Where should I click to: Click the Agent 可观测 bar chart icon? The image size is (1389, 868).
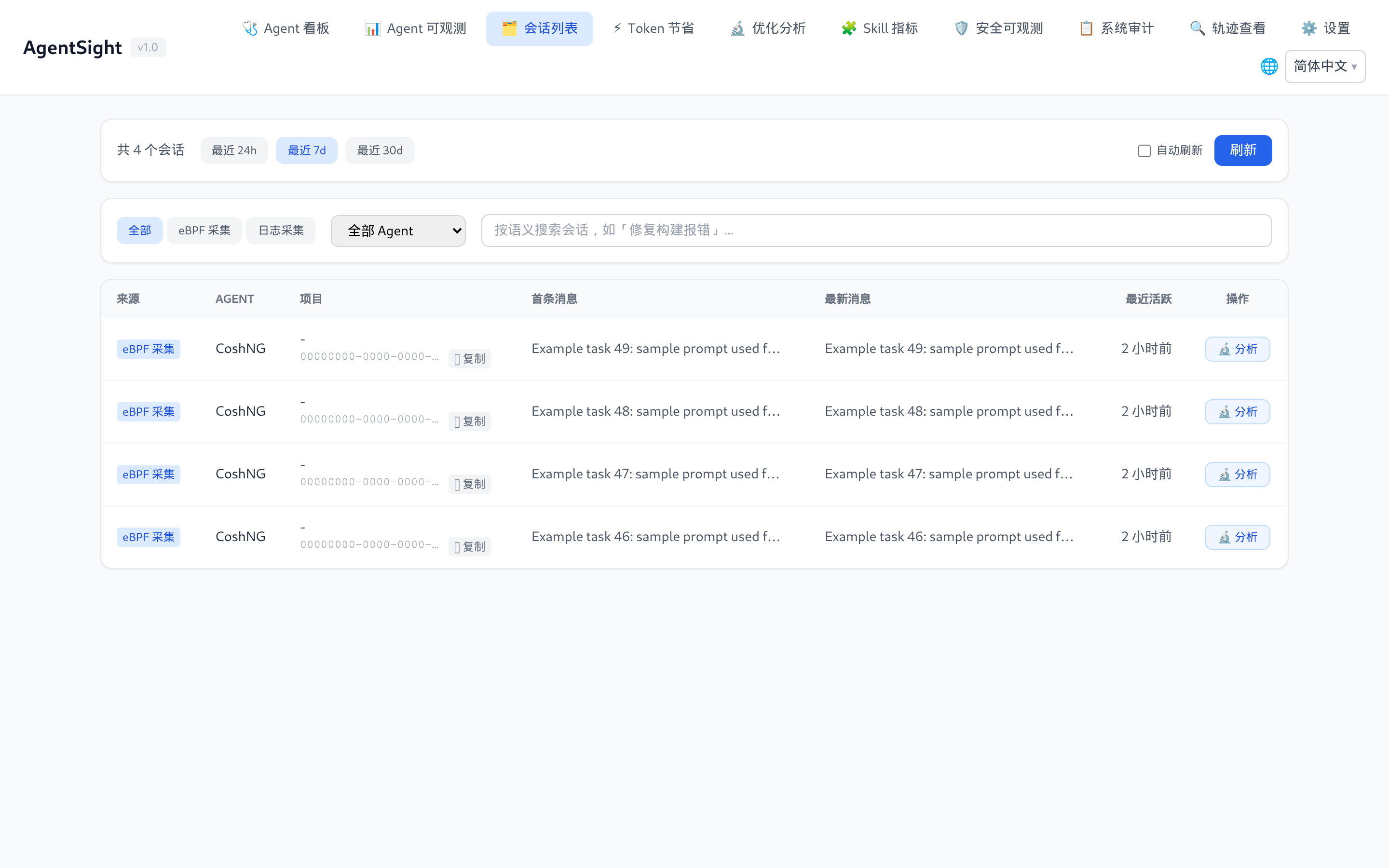coord(372,28)
